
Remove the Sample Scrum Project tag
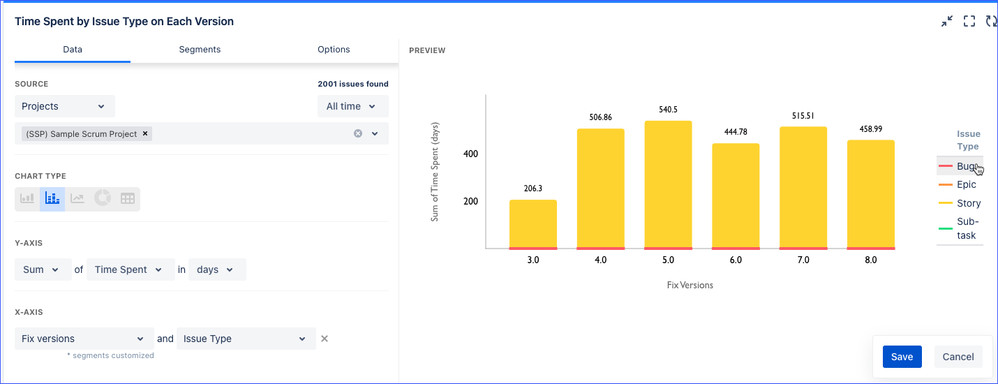pyautogui.click(x=145, y=134)
